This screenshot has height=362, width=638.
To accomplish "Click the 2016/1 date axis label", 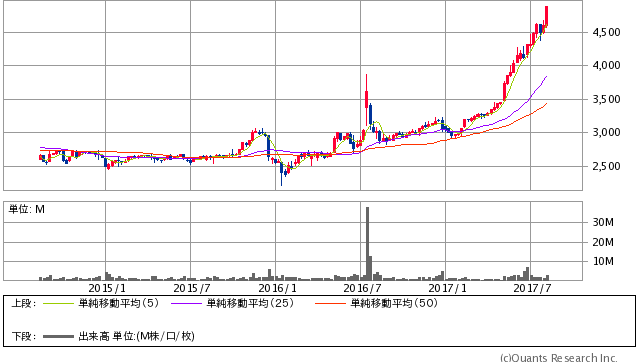I will coord(277,288).
